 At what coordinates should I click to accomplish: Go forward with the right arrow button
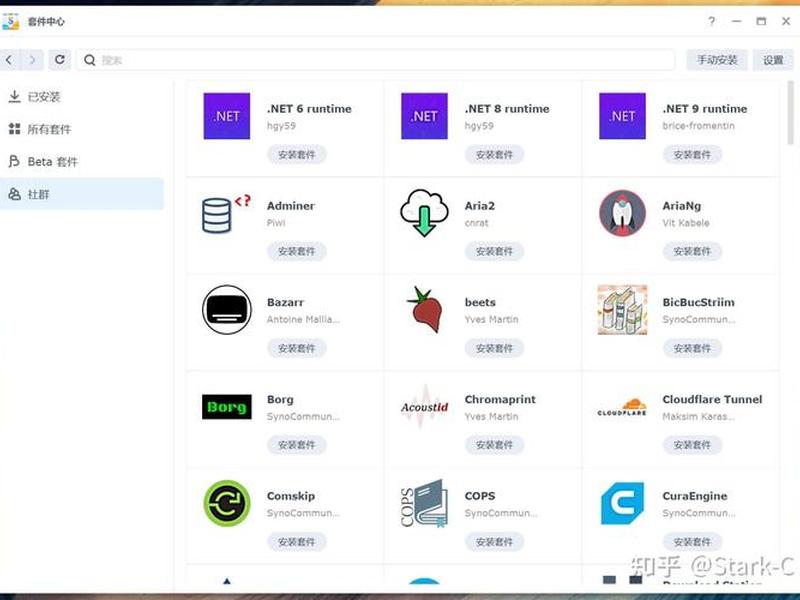pyautogui.click(x=33, y=60)
